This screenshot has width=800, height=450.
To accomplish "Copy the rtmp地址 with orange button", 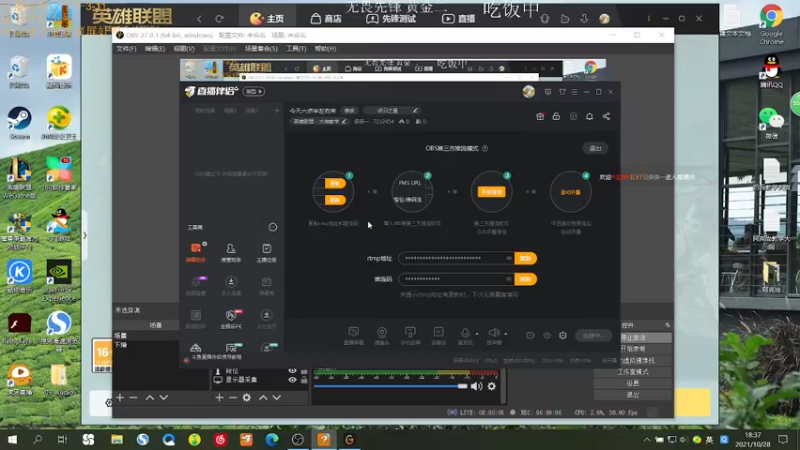I will pos(526,258).
